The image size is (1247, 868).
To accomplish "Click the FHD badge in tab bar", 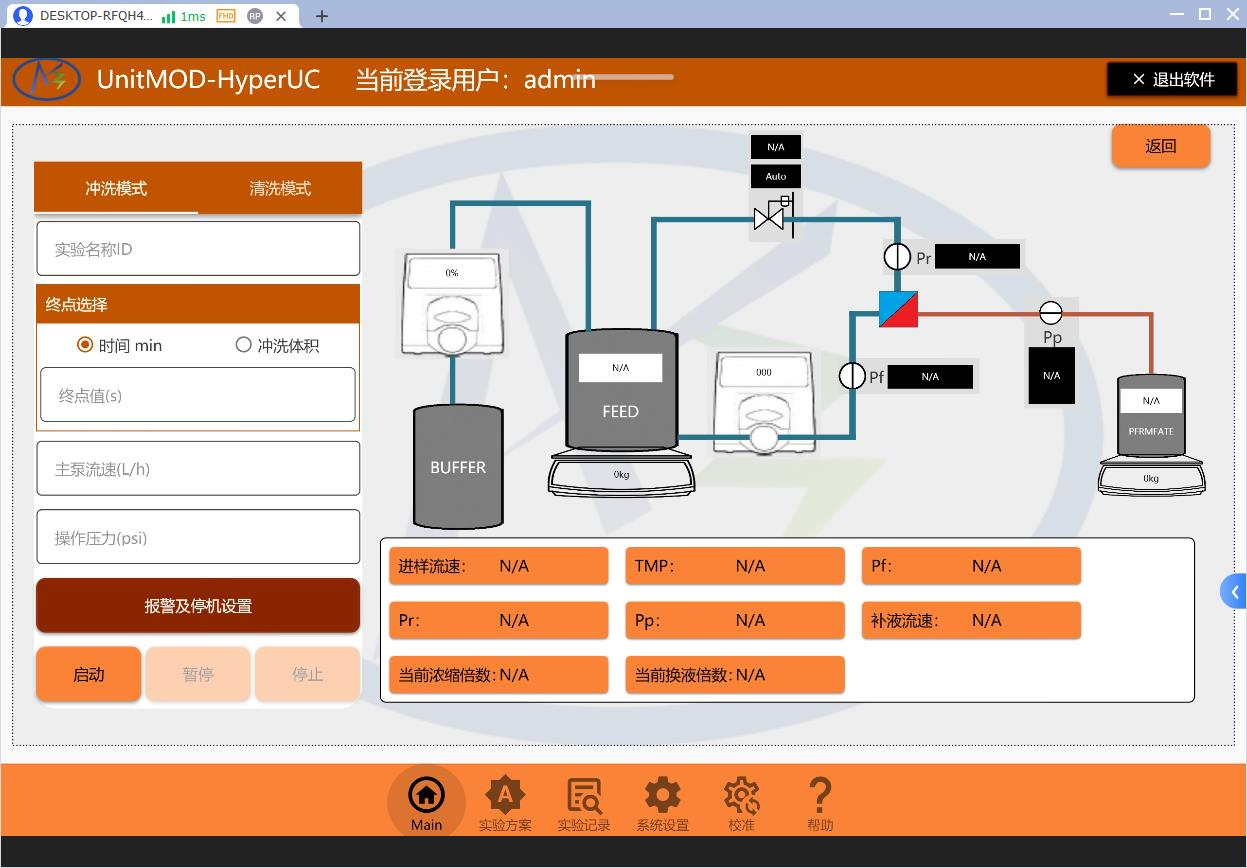I will (226, 16).
